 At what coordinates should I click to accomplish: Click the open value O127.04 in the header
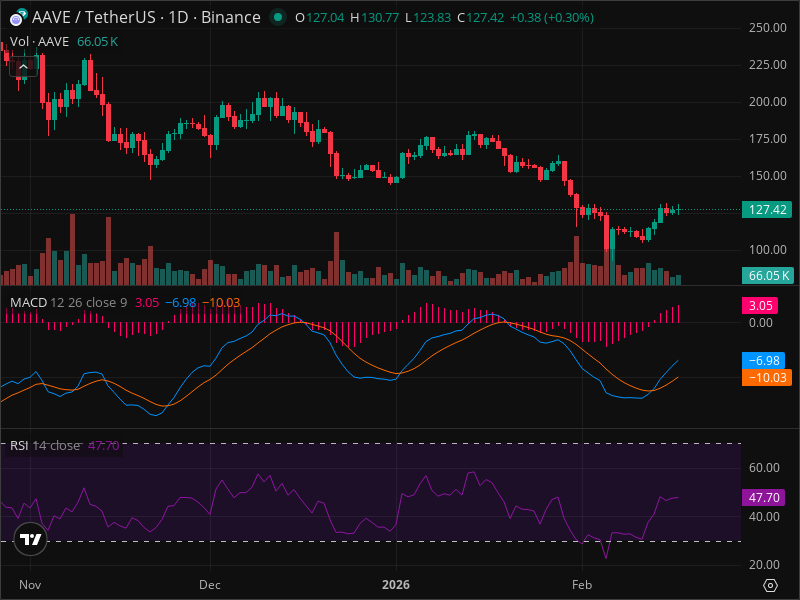[x=320, y=18]
